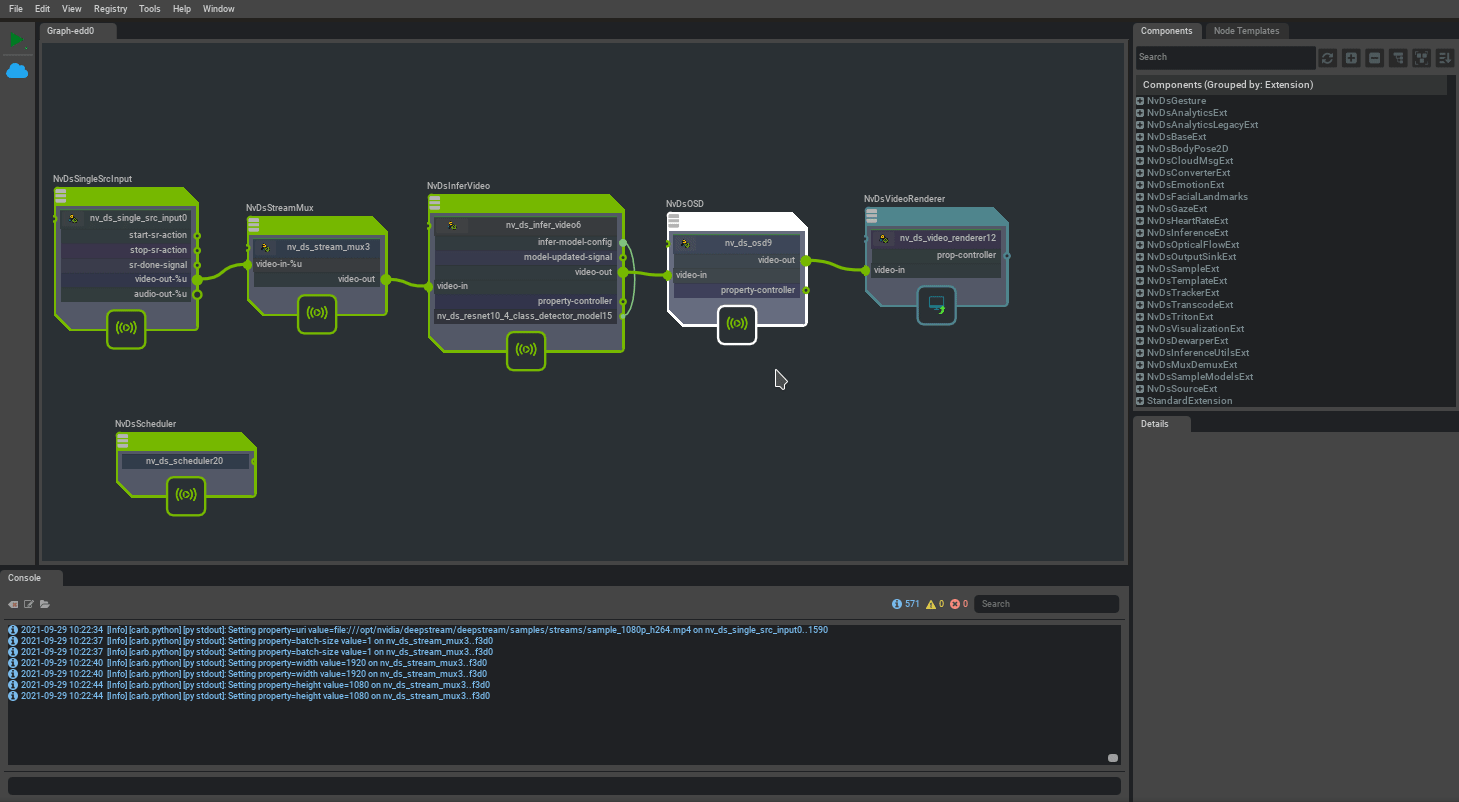Click the NvDsVideoRenderer monitor icon
The width and height of the screenshot is (1459, 802).
click(936, 305)
